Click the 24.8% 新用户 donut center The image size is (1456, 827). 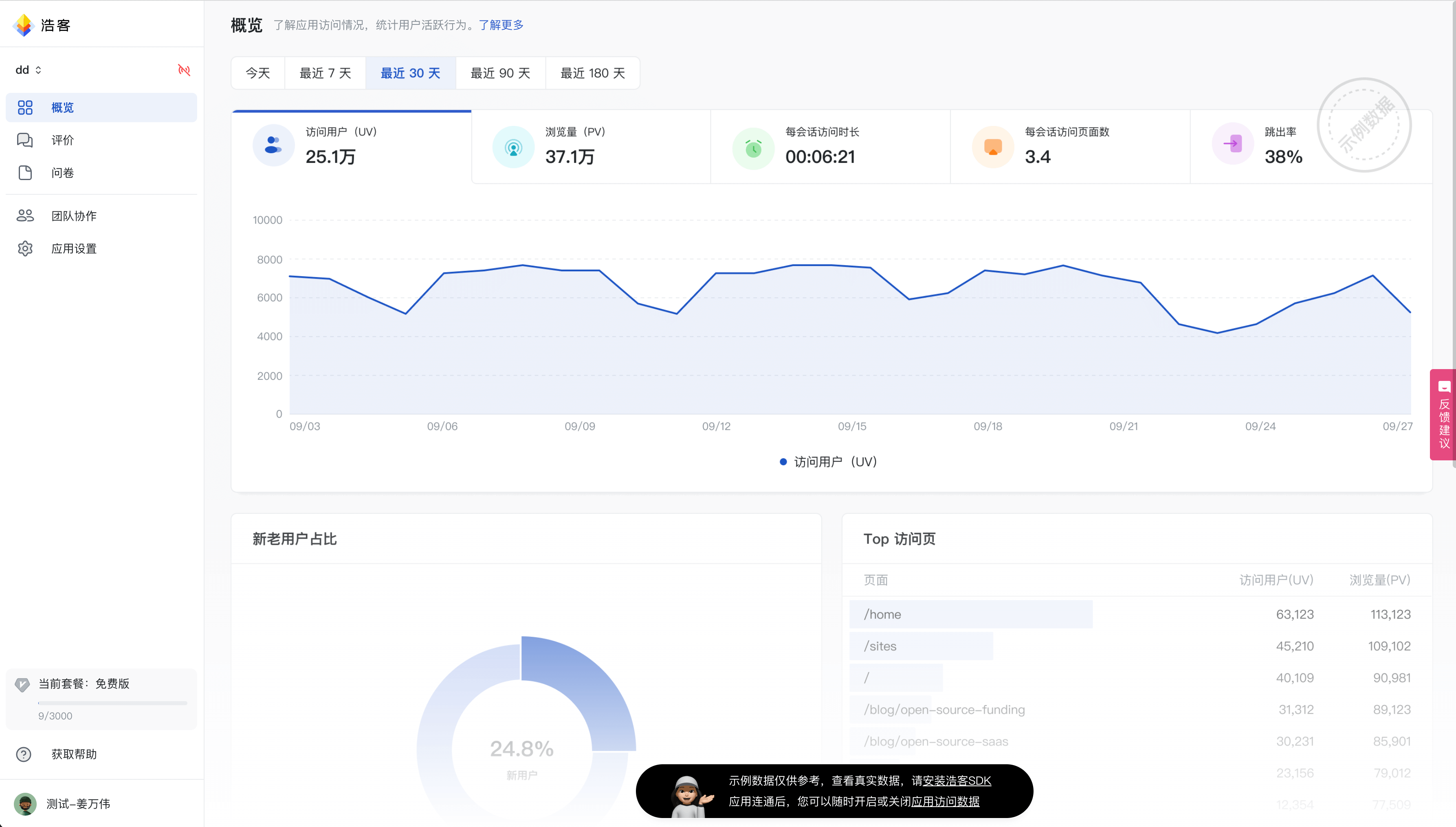pyautogui.click(x=522, y=758)
